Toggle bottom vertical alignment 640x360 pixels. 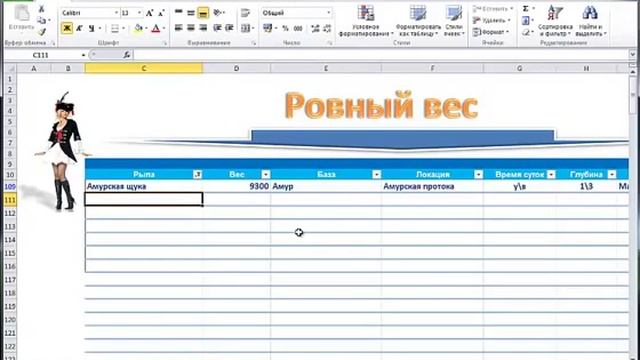[203, 13]
